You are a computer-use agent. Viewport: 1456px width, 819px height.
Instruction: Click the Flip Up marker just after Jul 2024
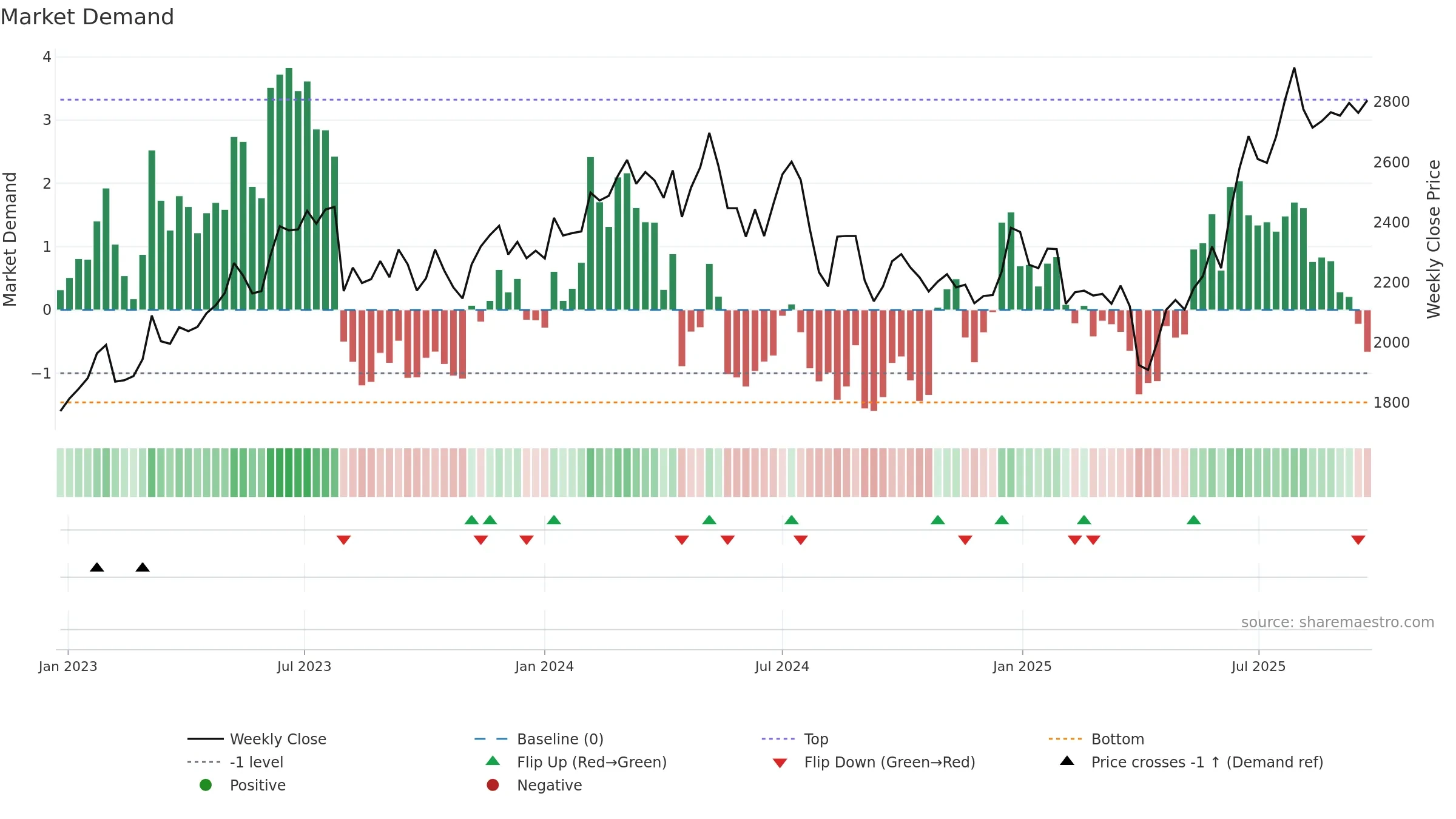tap(792, 520)
